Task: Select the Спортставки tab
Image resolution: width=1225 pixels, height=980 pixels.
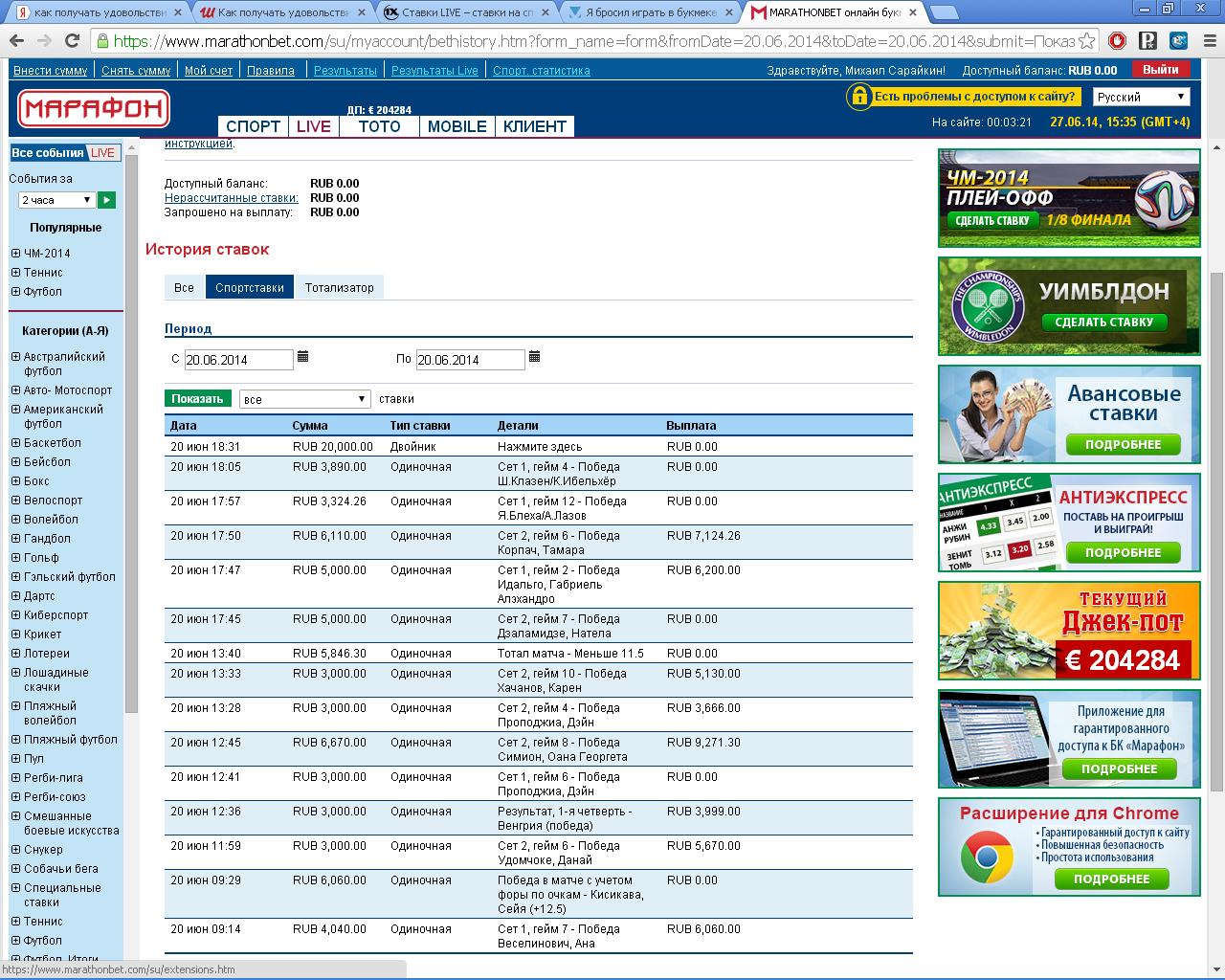Action: (250, 287)
